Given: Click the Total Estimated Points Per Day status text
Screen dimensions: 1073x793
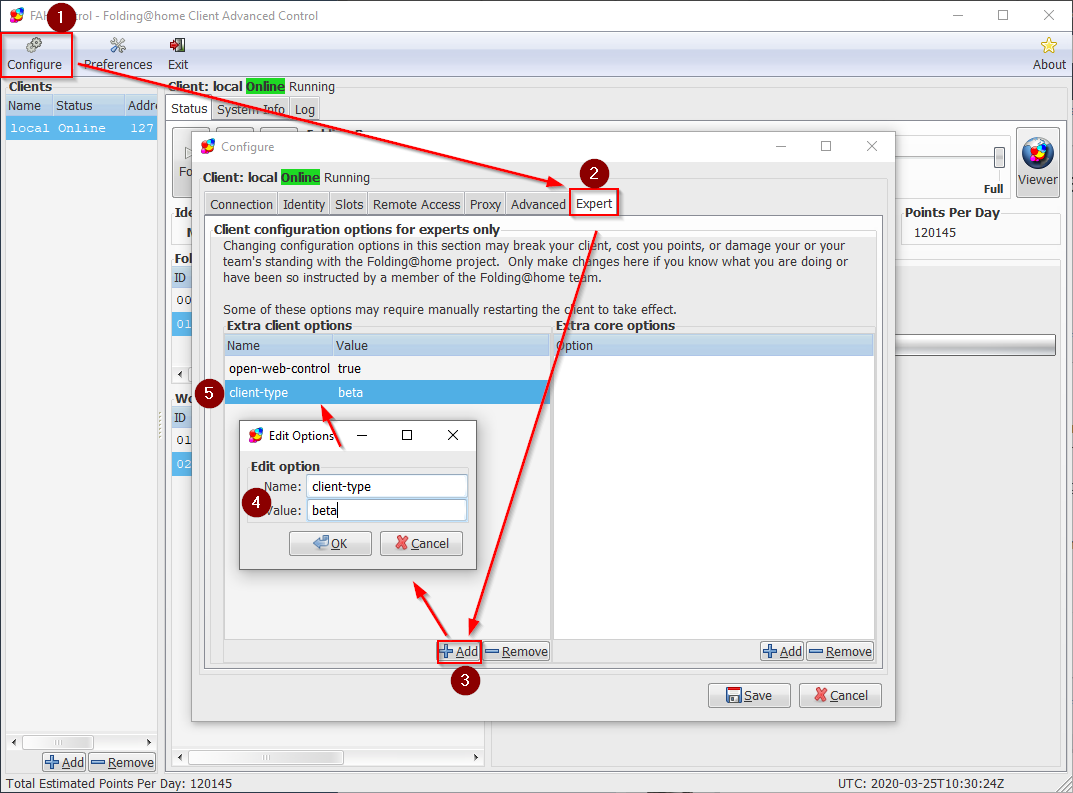Looking at the screenshot, I should pos(119,783).
